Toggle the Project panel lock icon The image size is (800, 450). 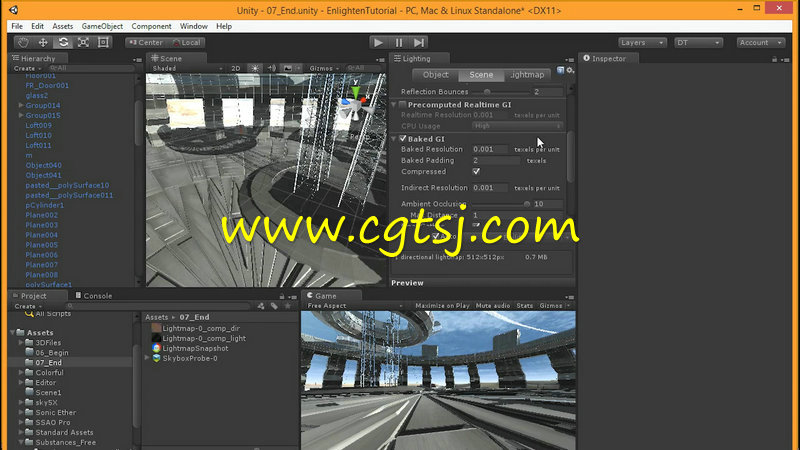pyautogui.click(x=282, y=296)
